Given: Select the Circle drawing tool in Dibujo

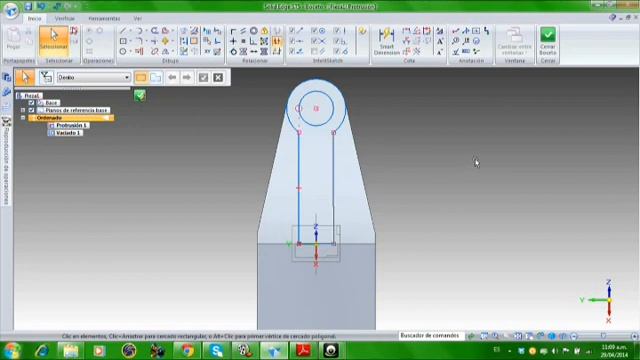Looking at the screenshot, I should click(123, 51).
